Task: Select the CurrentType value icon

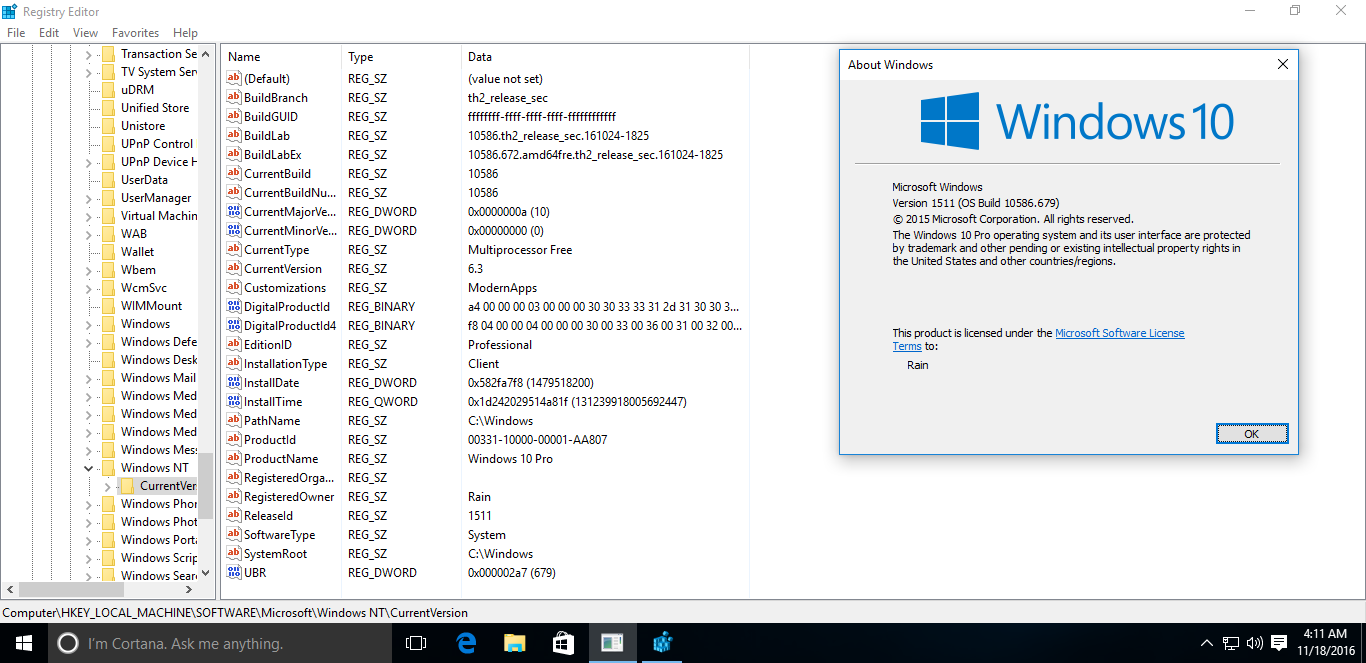Action: pos(234,250)
